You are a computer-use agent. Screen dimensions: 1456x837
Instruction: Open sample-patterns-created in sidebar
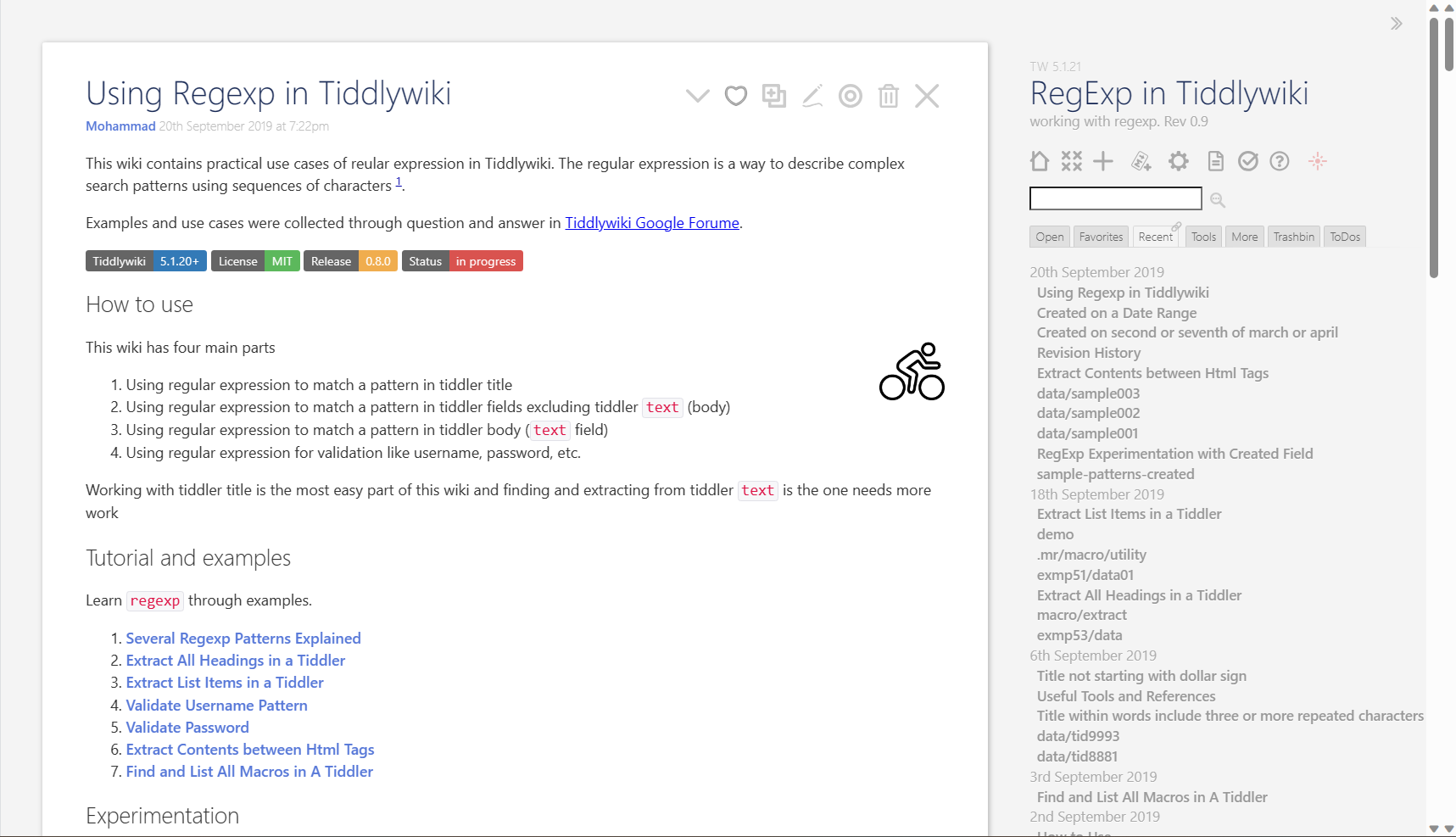pyautogui.click(x=1115, y=474)
